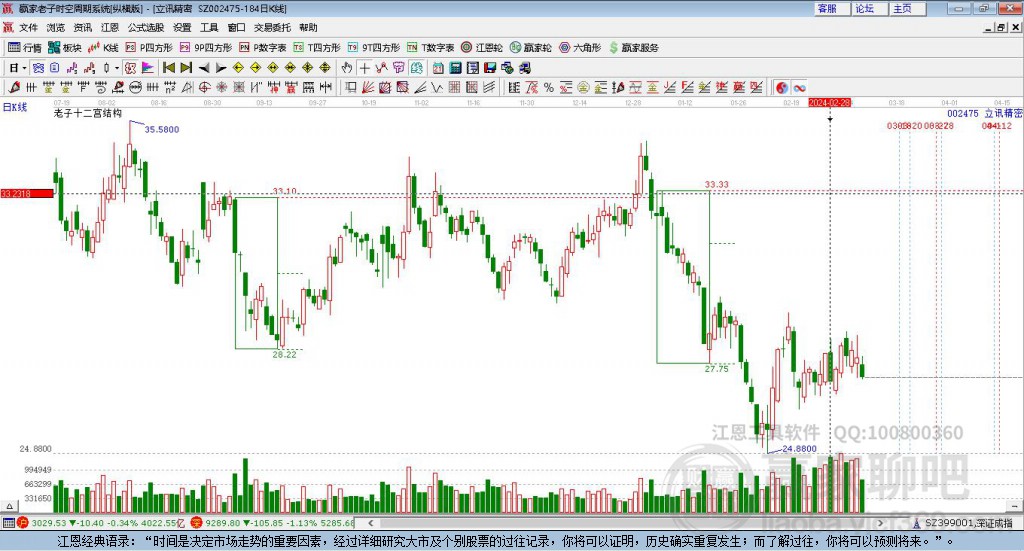The height and width of the screenshot is (551, 1024).
Task: Open the 9T四方形 tool
Action: [x=374, y=48]
